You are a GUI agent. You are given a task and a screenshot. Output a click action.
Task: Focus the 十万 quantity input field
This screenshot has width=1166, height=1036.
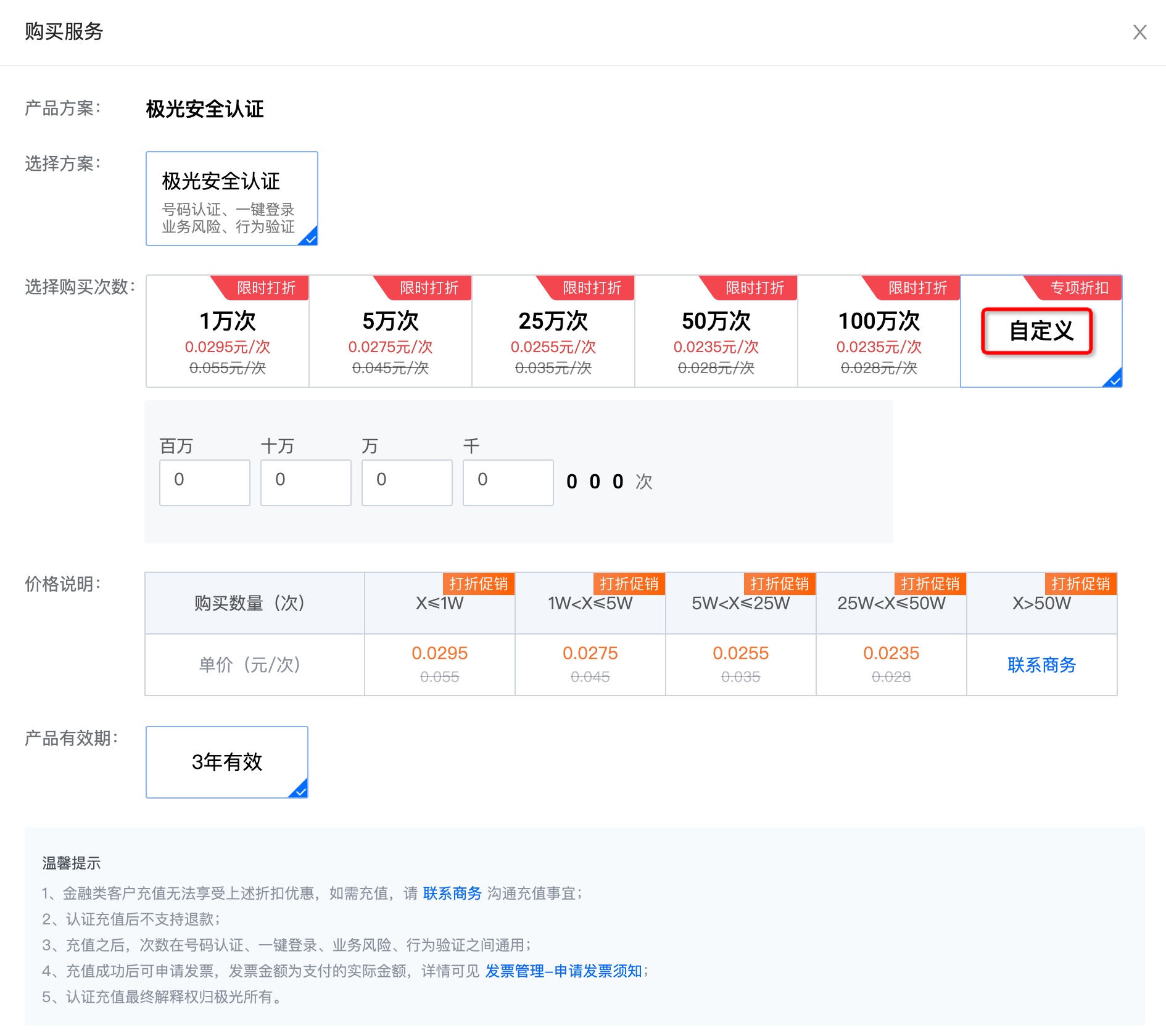point(306,482)
